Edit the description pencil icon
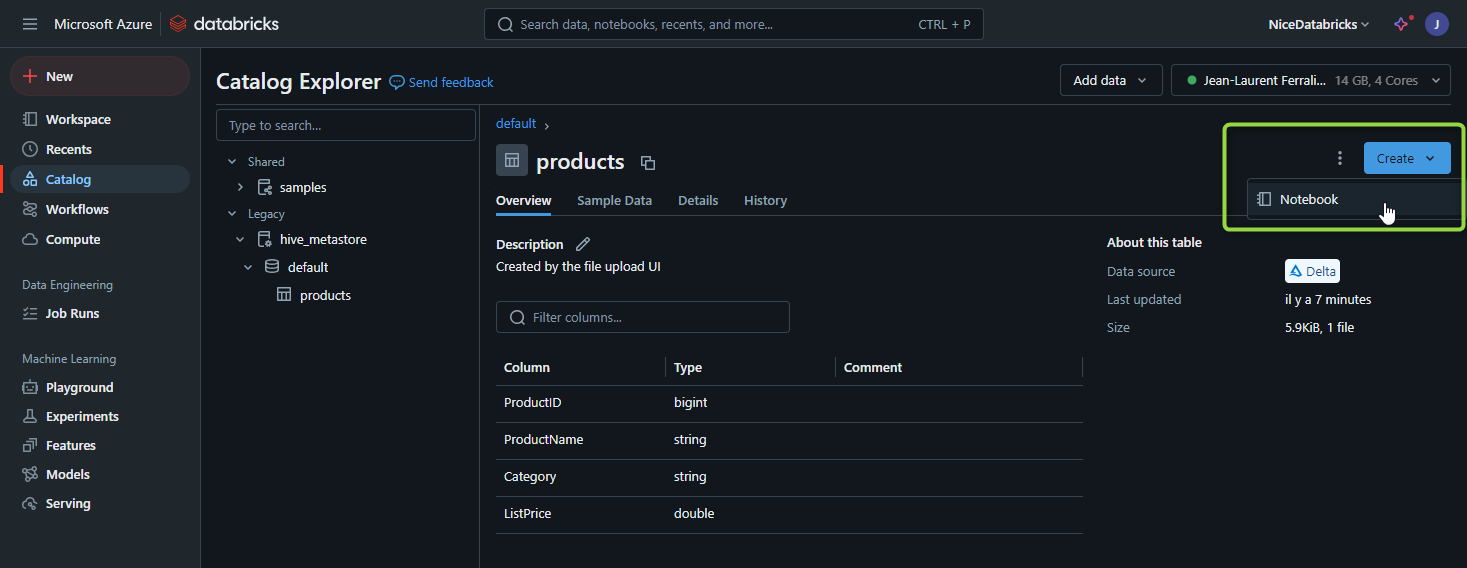The width and height of the screenshot is (1467, 568). (584, 244)
